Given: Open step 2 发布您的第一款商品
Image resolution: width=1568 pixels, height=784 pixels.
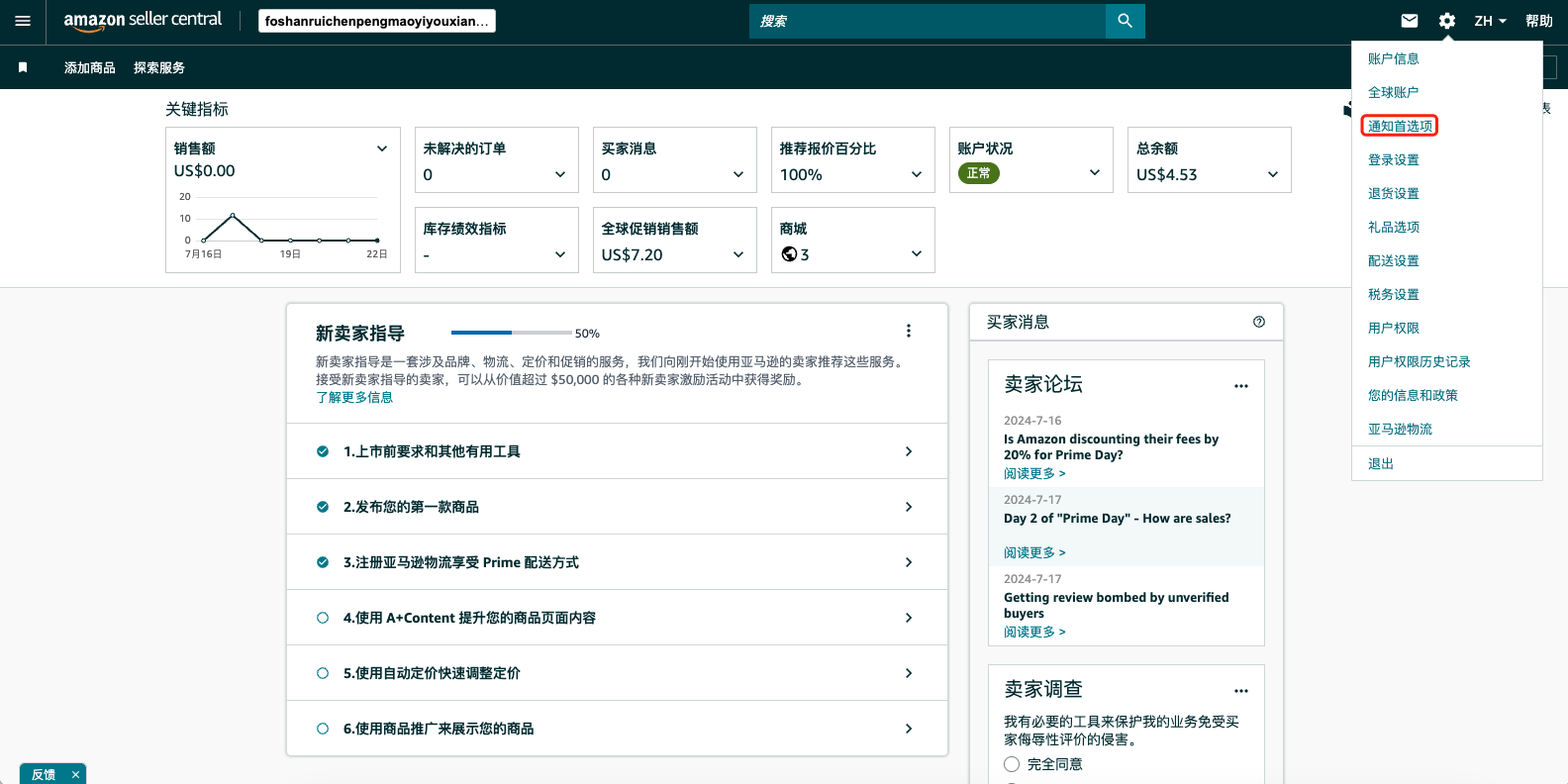Looking at the screenshot, I should coord(617,507).
